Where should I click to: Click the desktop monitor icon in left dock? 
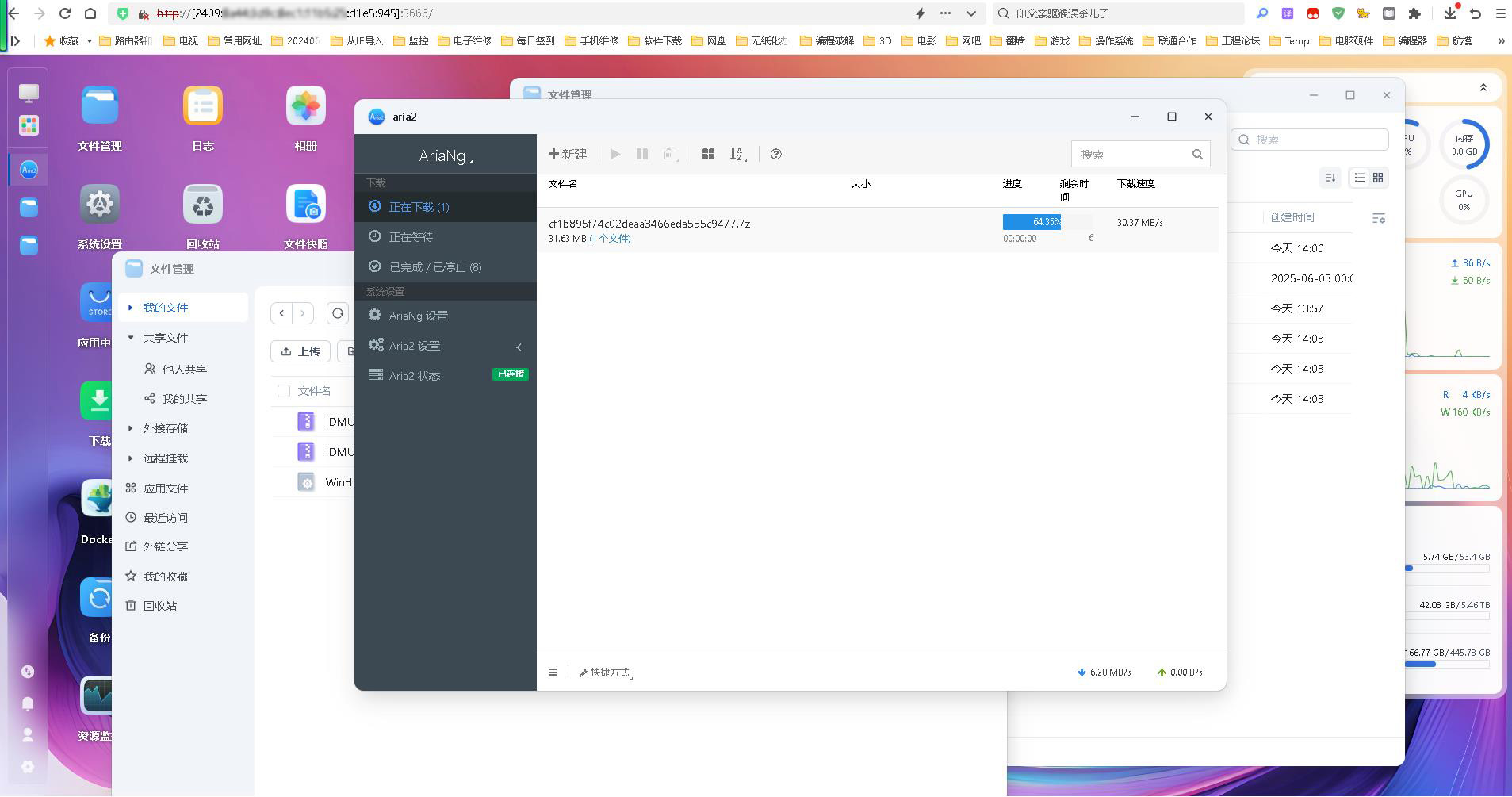coord(29,93)
